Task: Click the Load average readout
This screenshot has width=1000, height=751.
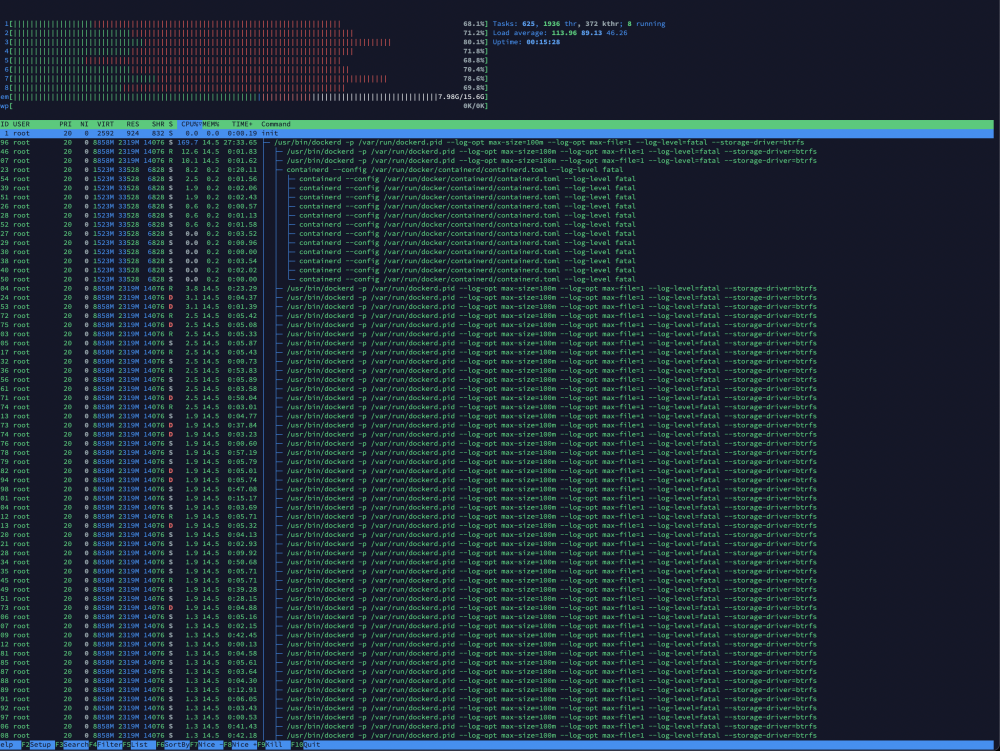Action: 559,33
